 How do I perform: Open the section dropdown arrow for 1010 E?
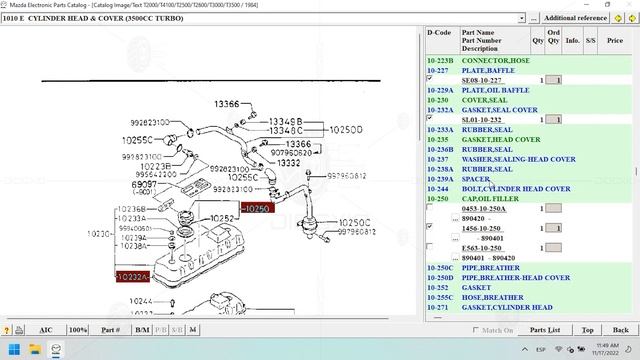(522, 18)
